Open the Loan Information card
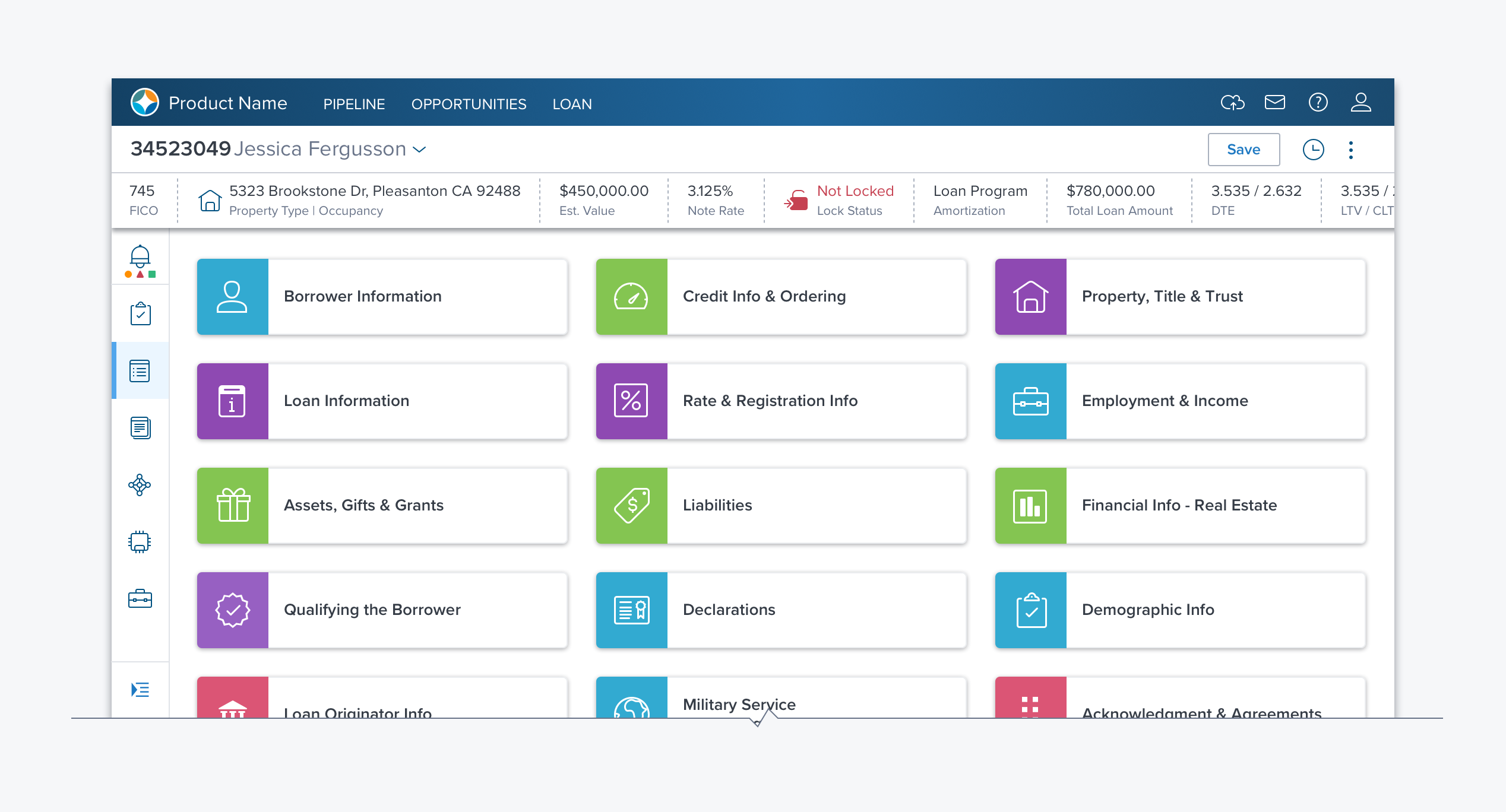Screen dimensions: 1506x812 [382, 401]
